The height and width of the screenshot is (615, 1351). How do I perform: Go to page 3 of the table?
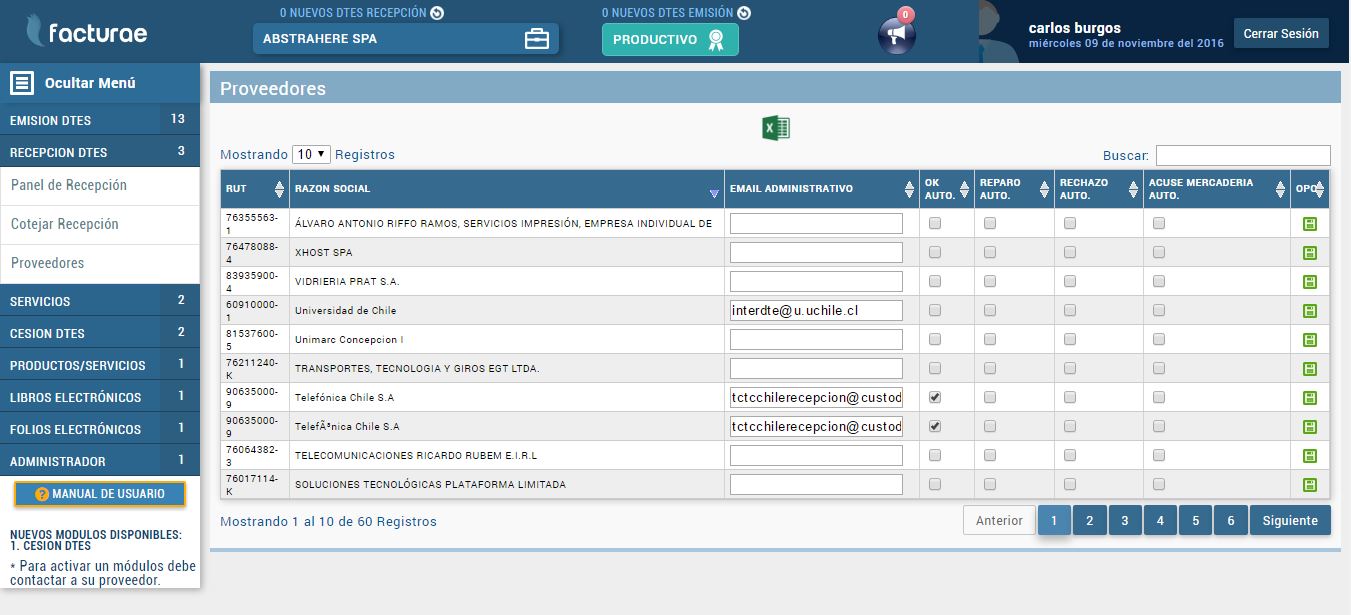1125,521
